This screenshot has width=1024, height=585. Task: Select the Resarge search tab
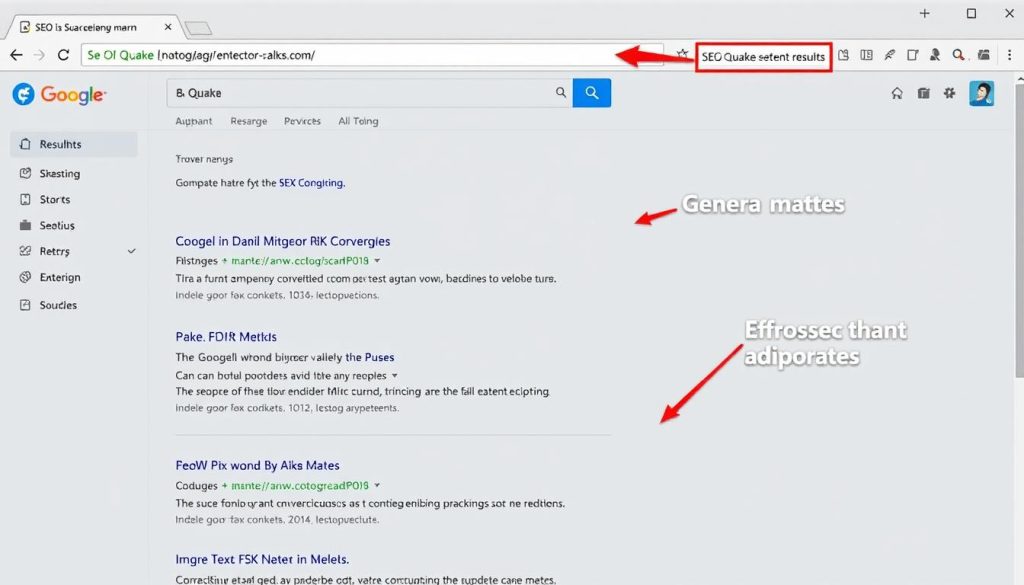click(x=249, y=121)
